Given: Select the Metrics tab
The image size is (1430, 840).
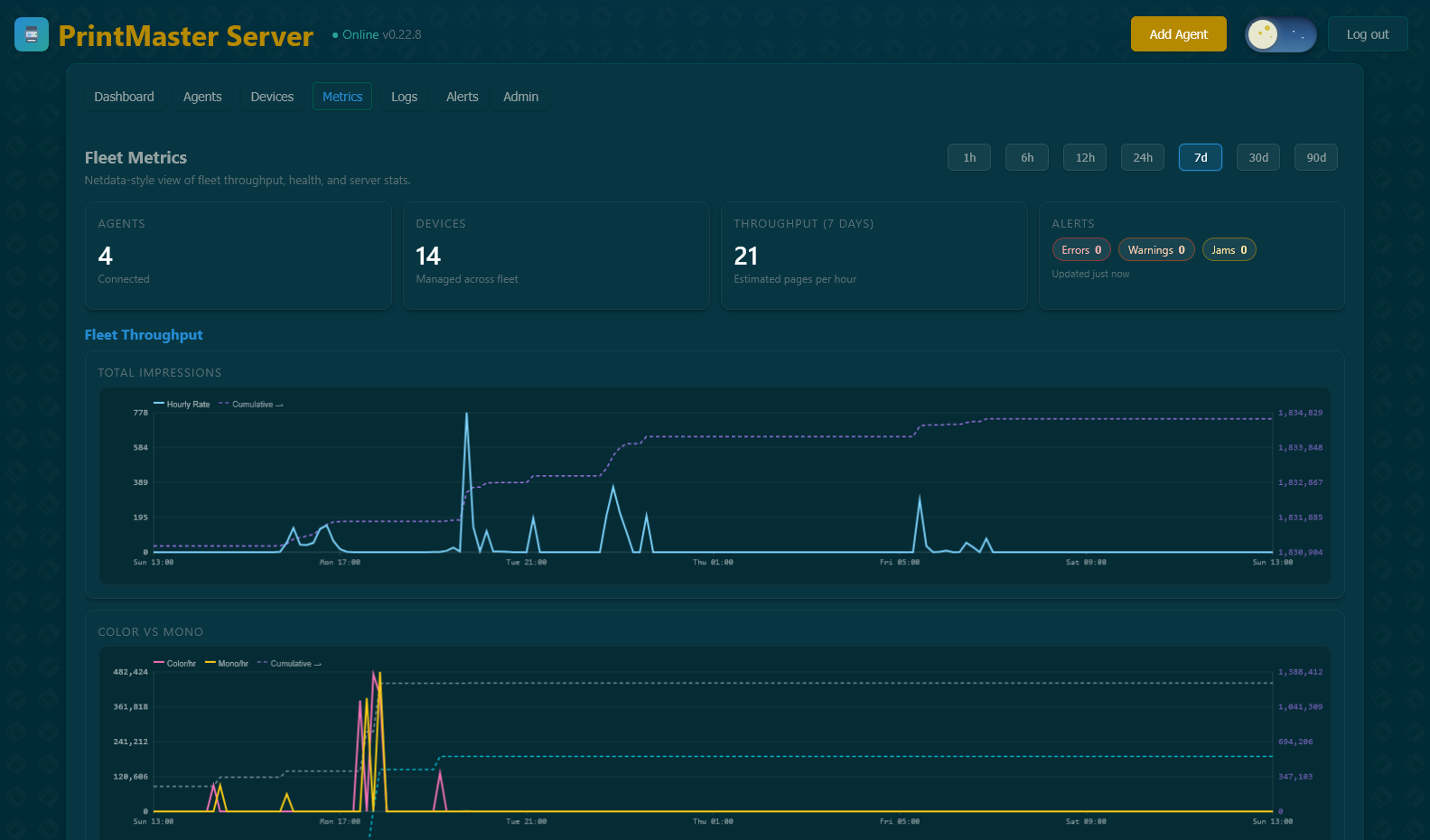Looking at the screenshot, I should pyautogui.click(x=342, y=97).
